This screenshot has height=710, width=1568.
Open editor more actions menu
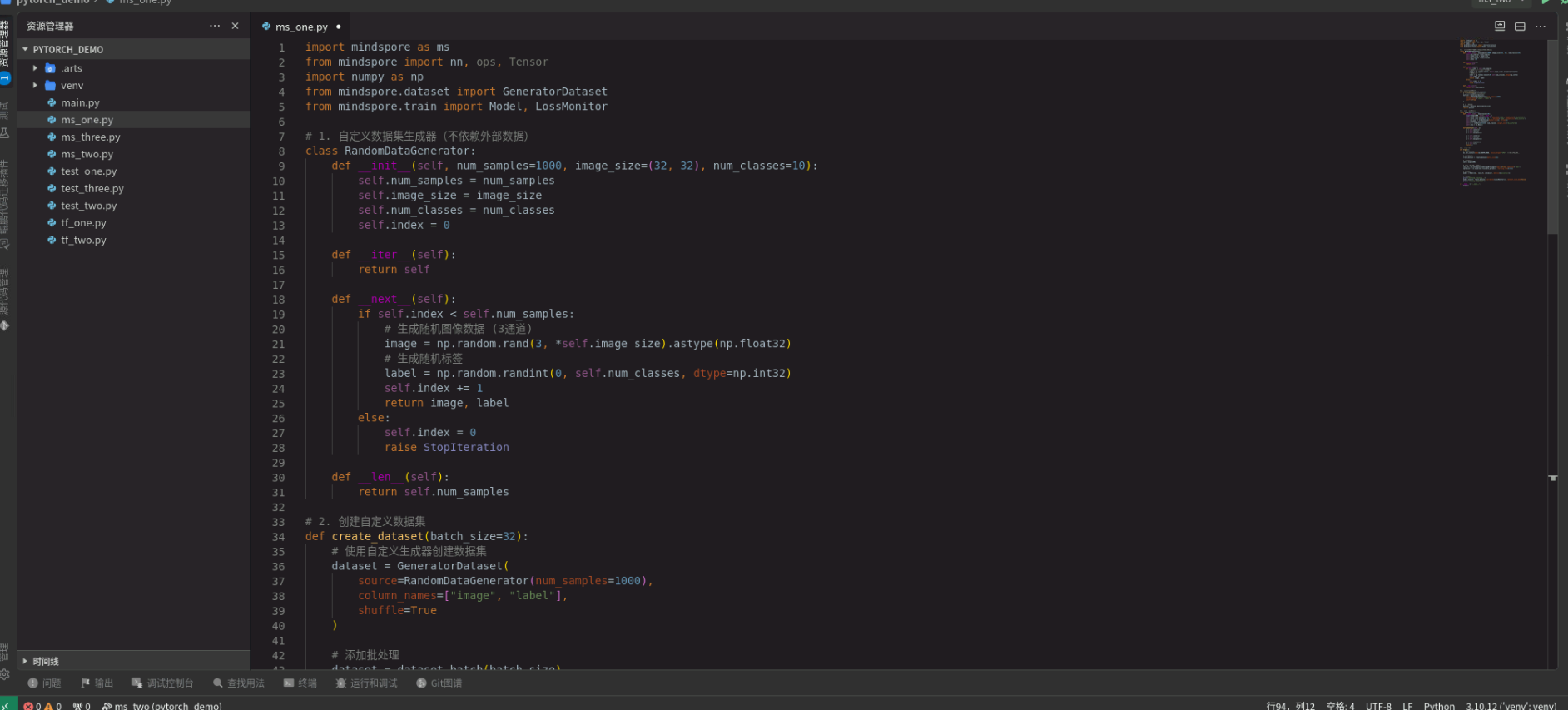(x=1541, y=27)
